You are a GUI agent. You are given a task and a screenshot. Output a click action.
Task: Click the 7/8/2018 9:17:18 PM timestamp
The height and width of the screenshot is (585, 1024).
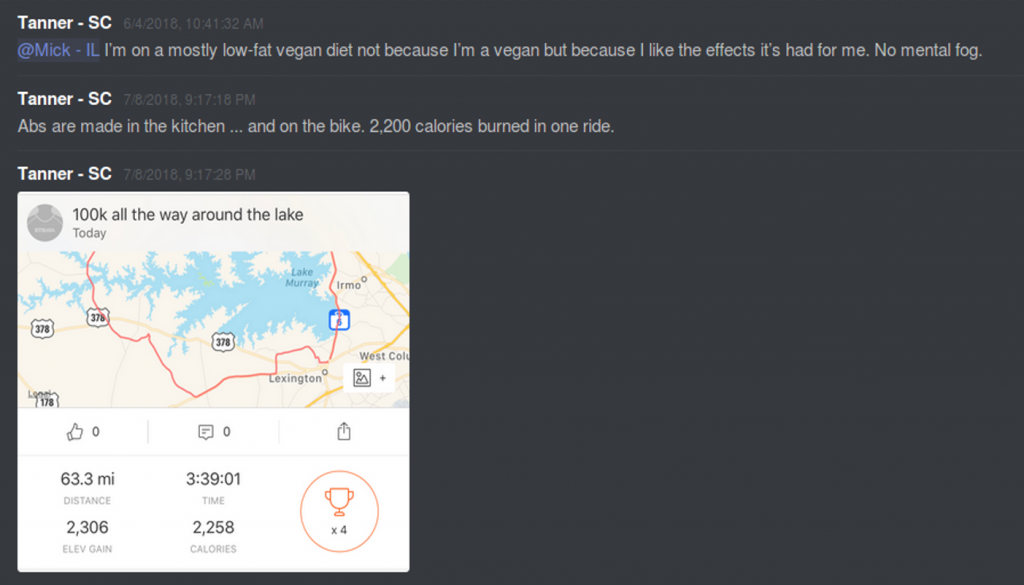pos(189,99)
